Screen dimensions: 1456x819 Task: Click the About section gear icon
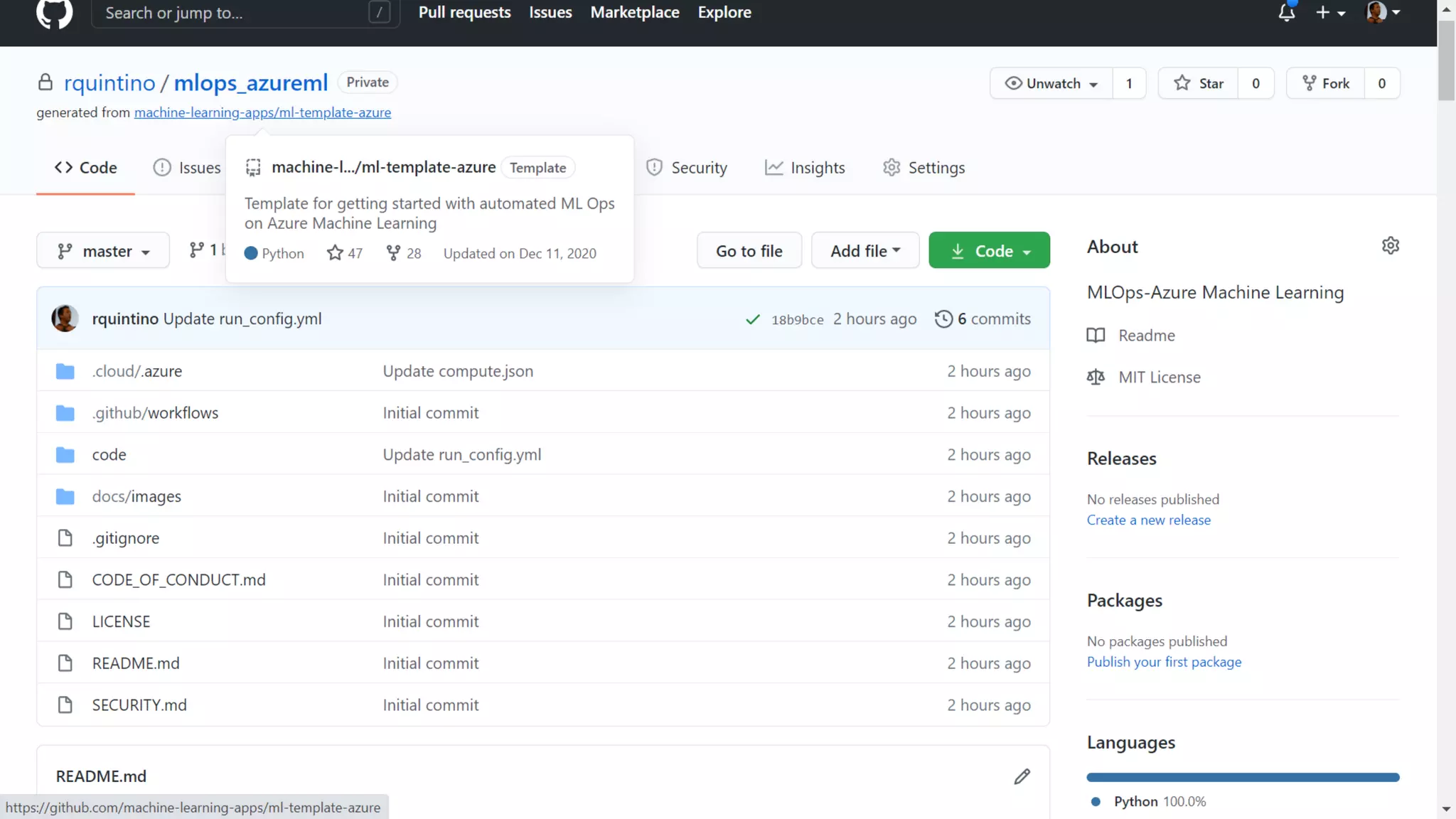coord(1390,246)
